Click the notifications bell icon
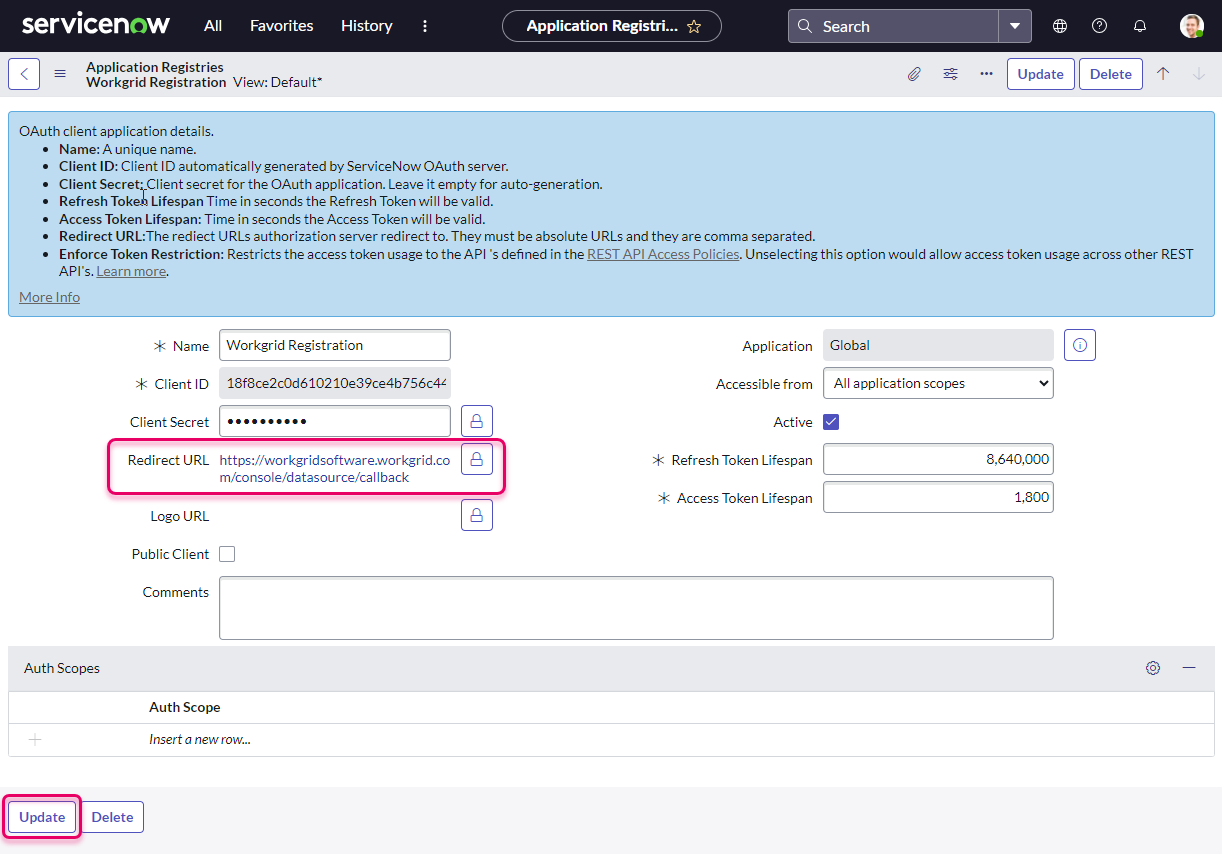The image size is (1222, 854). (1139, 25)
